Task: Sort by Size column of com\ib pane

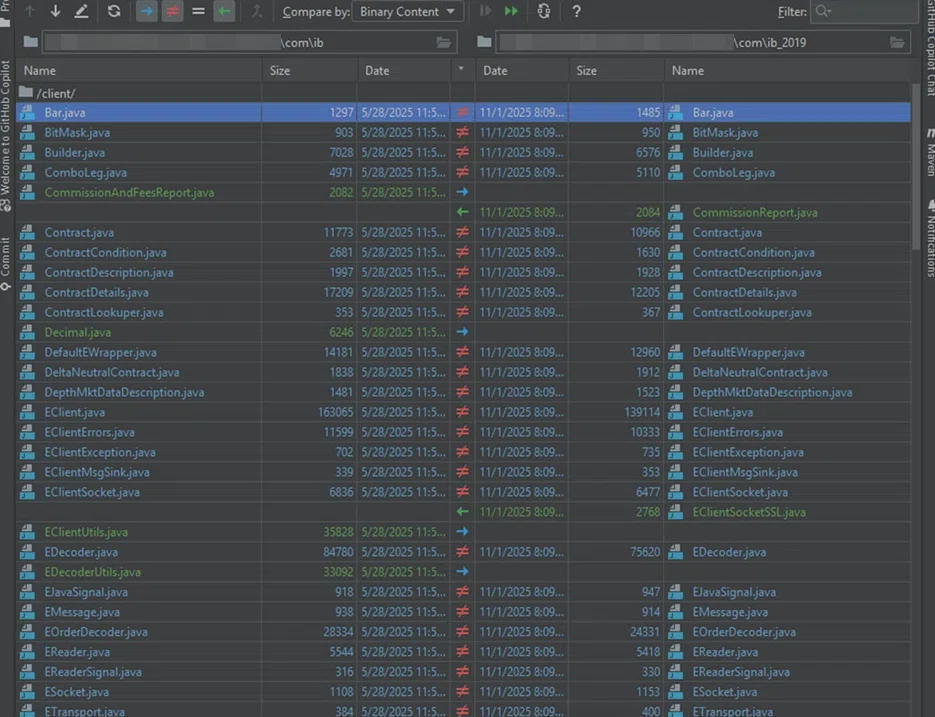Action: click(309, 70)
